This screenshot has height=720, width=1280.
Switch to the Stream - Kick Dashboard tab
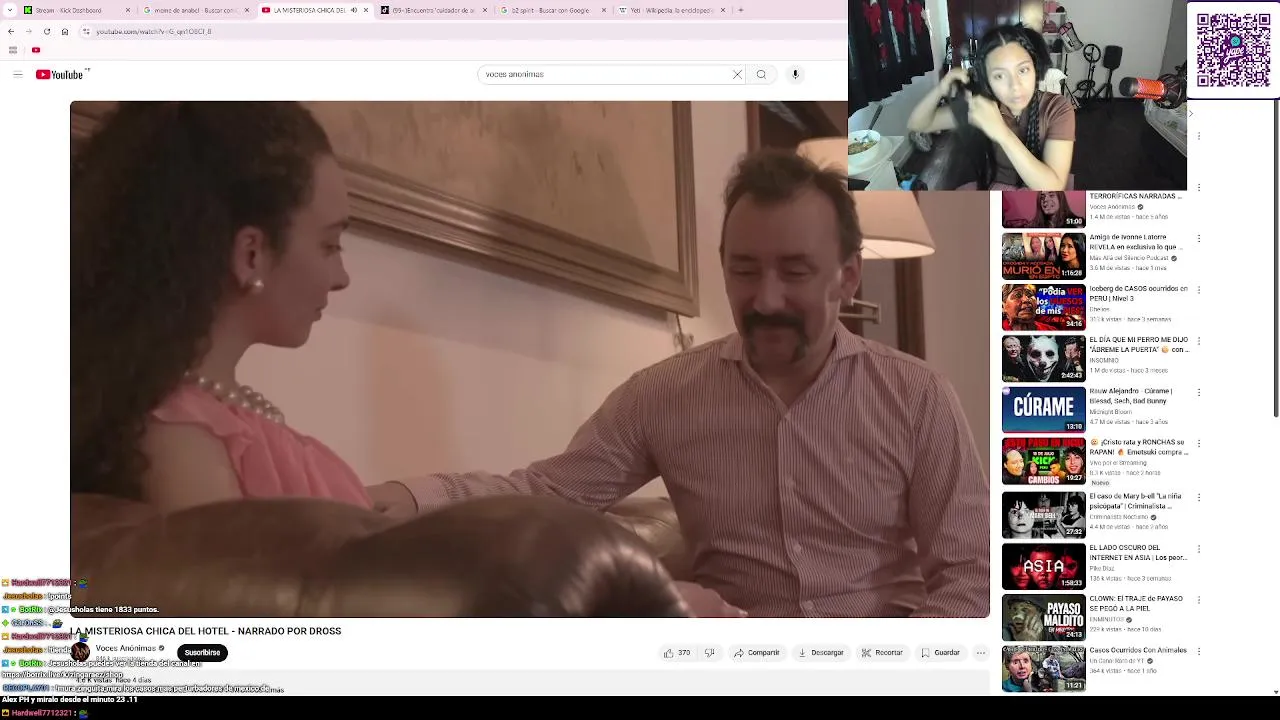(x=78, y=10)
